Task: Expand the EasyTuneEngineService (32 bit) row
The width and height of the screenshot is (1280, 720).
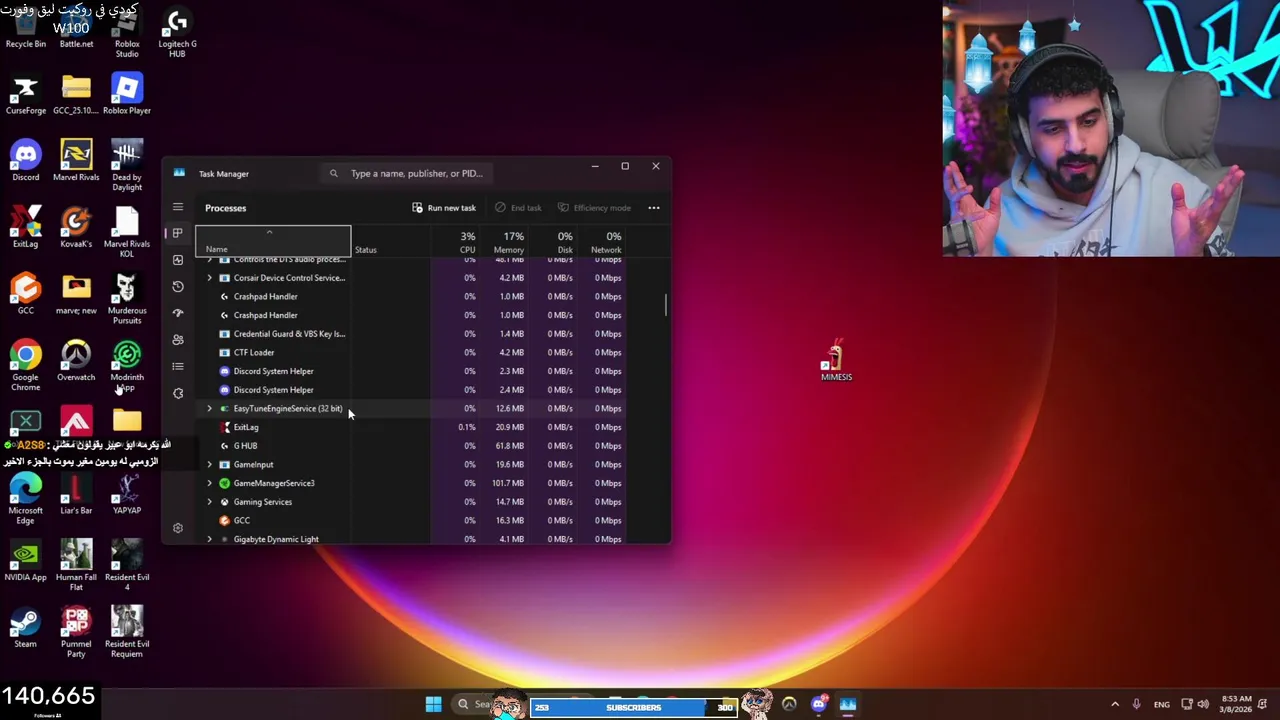Action: click(x=210, y=409)
